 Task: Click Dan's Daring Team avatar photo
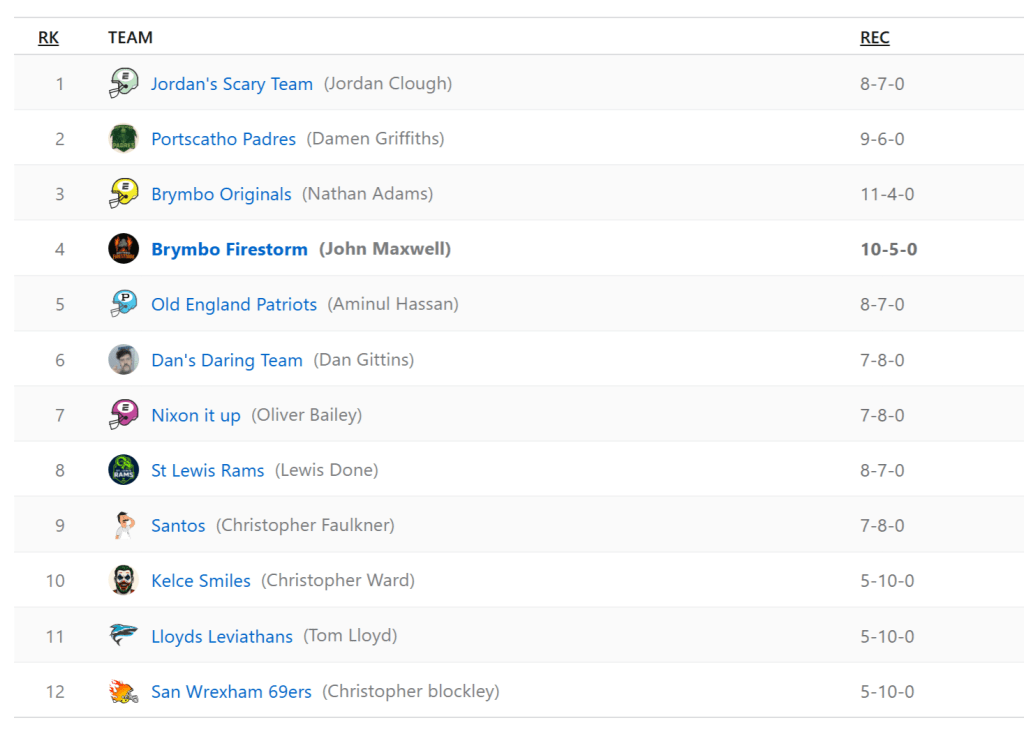[x=123, y=359]
